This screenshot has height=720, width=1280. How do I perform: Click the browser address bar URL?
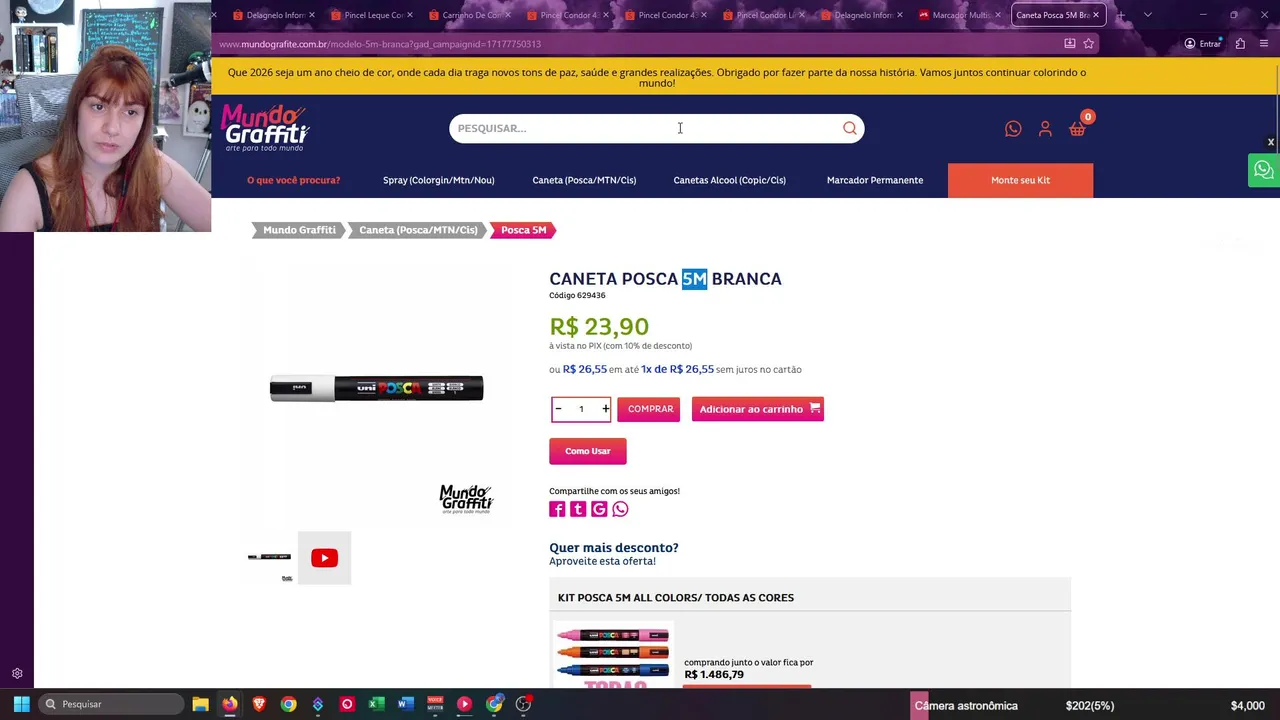click(x=380, y=44)
